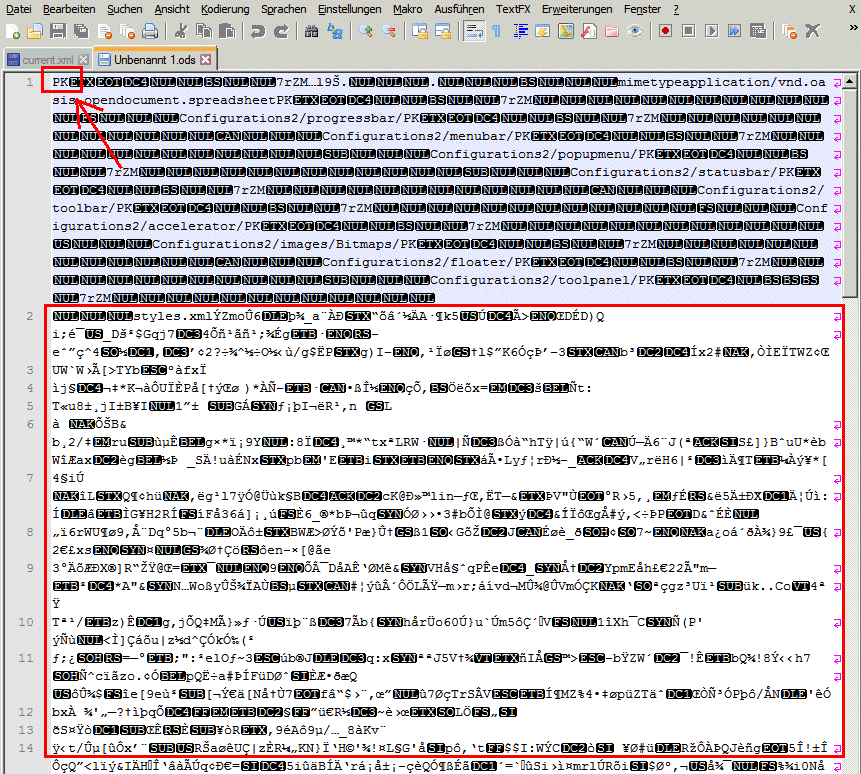Image resolution: width=861 pixels, height=774 pixels.
Task: Click line number 2 in the margin
Action: click(x=30, y=316)
